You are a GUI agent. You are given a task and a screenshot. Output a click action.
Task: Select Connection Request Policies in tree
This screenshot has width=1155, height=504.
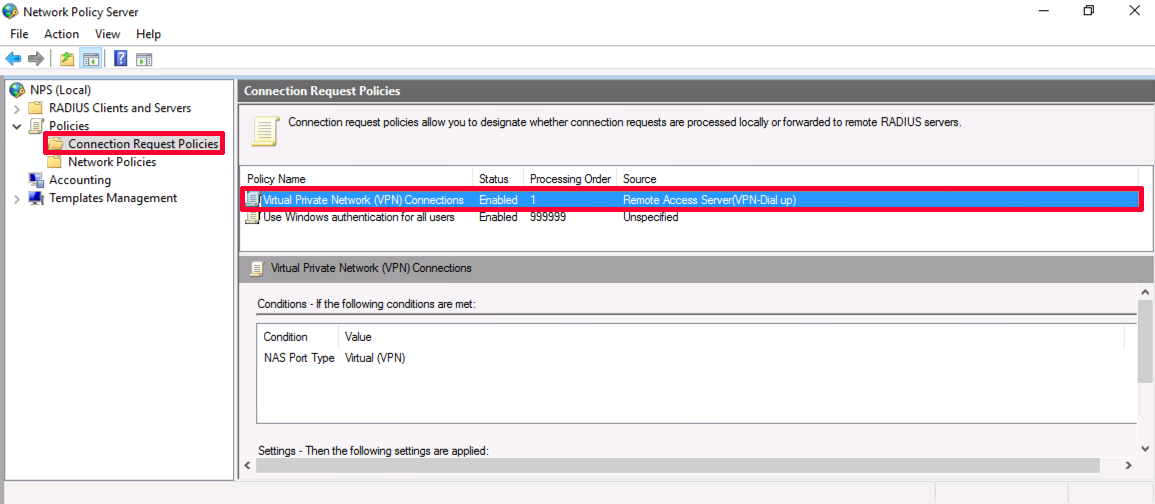[144, 144]
